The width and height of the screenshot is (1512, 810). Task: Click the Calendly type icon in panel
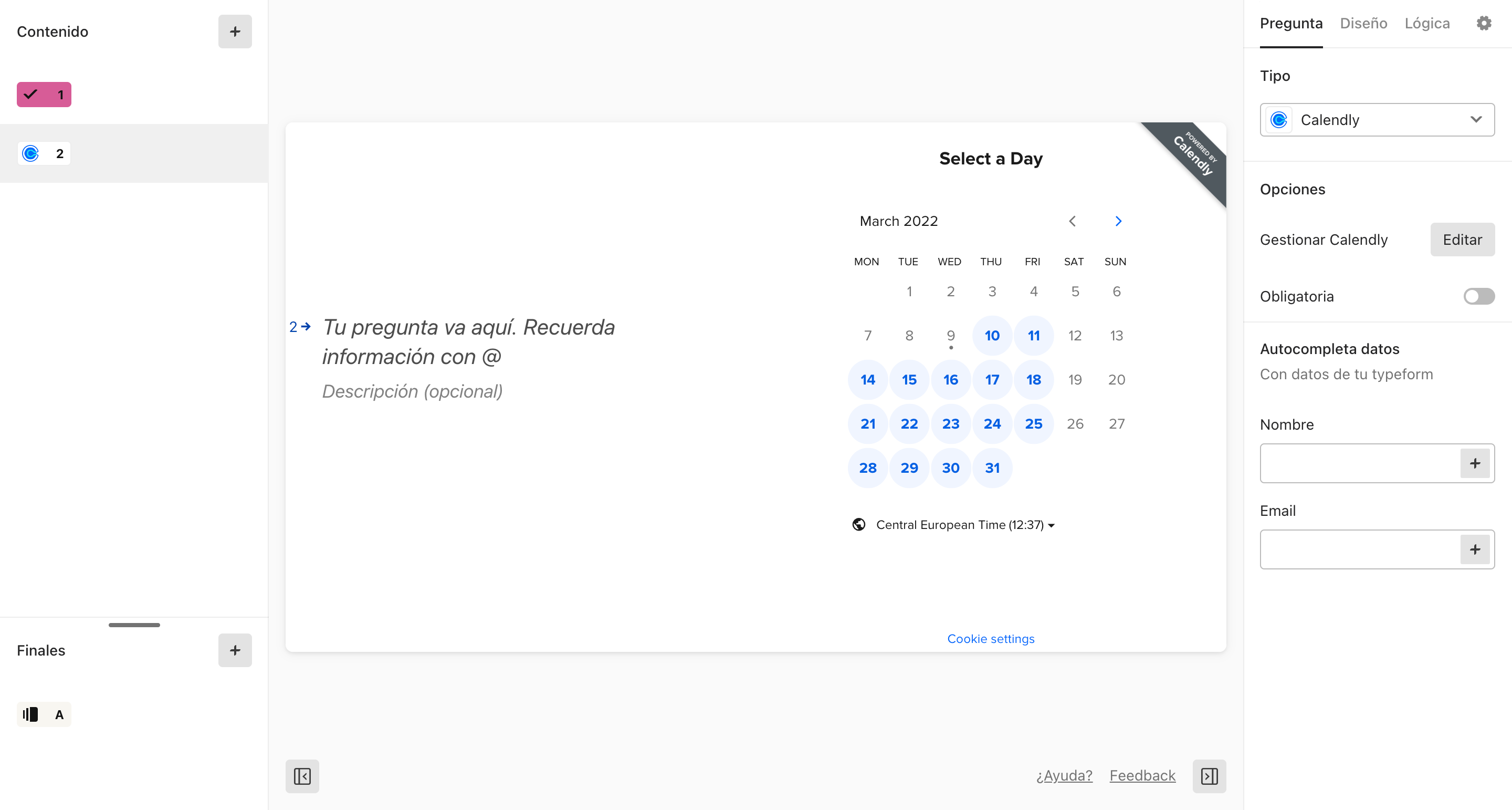pos(1280,120)
